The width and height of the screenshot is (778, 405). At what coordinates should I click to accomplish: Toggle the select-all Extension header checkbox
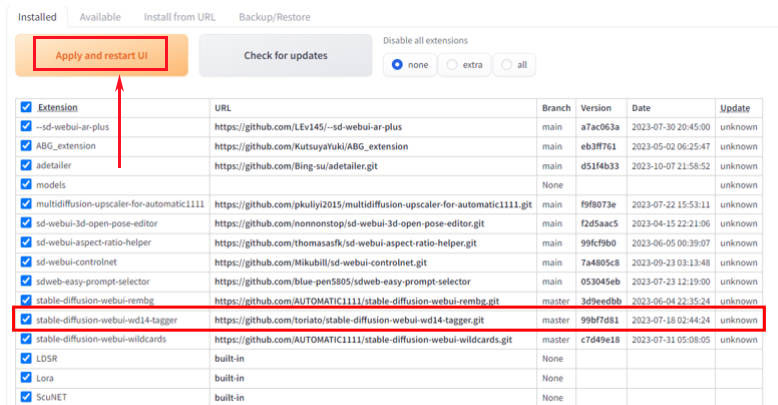[x=26, y=107]
